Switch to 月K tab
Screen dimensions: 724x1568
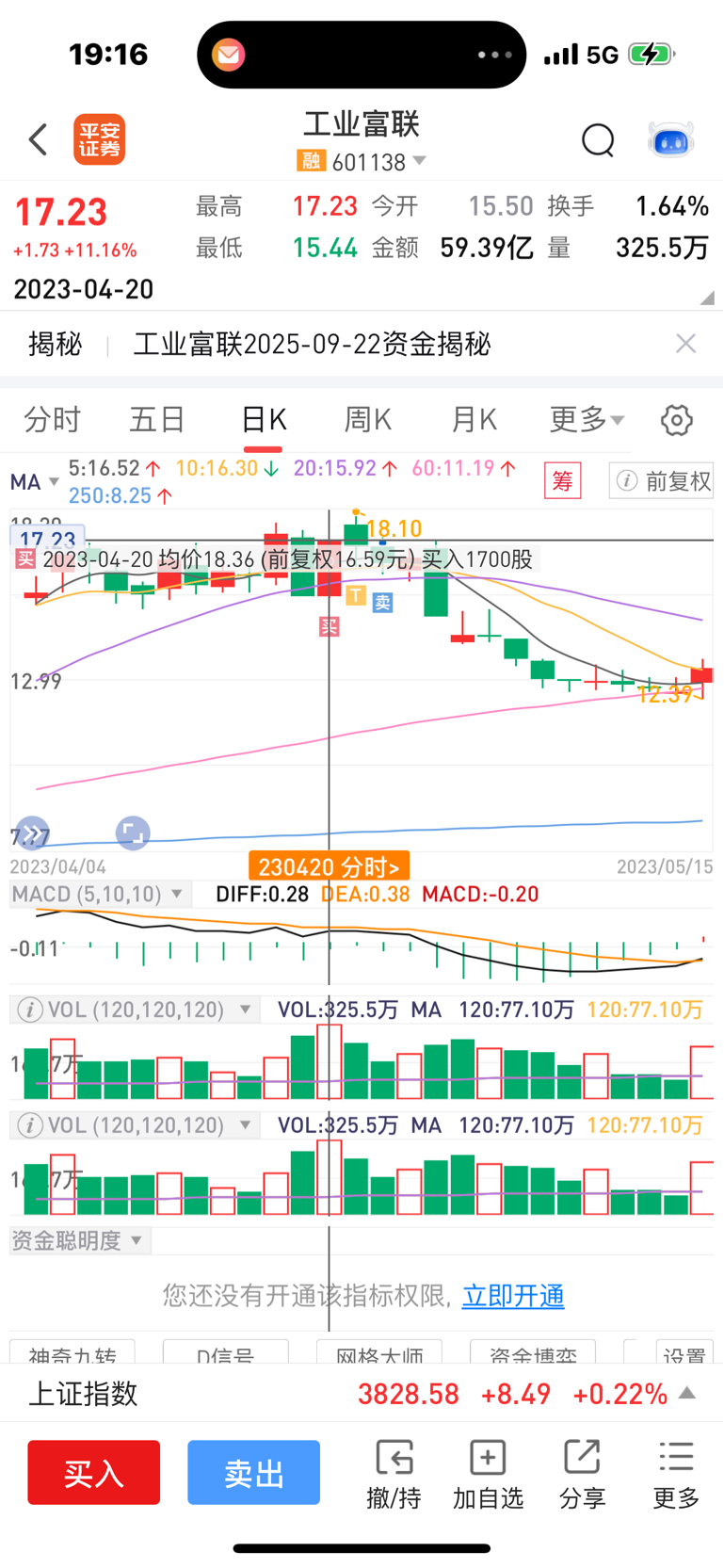pos(474,420)
